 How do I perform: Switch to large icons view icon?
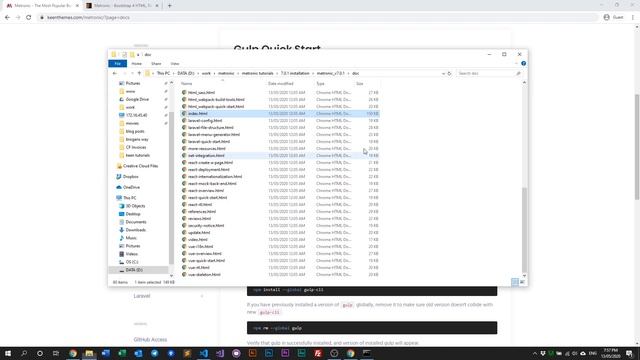coord(522,282)
